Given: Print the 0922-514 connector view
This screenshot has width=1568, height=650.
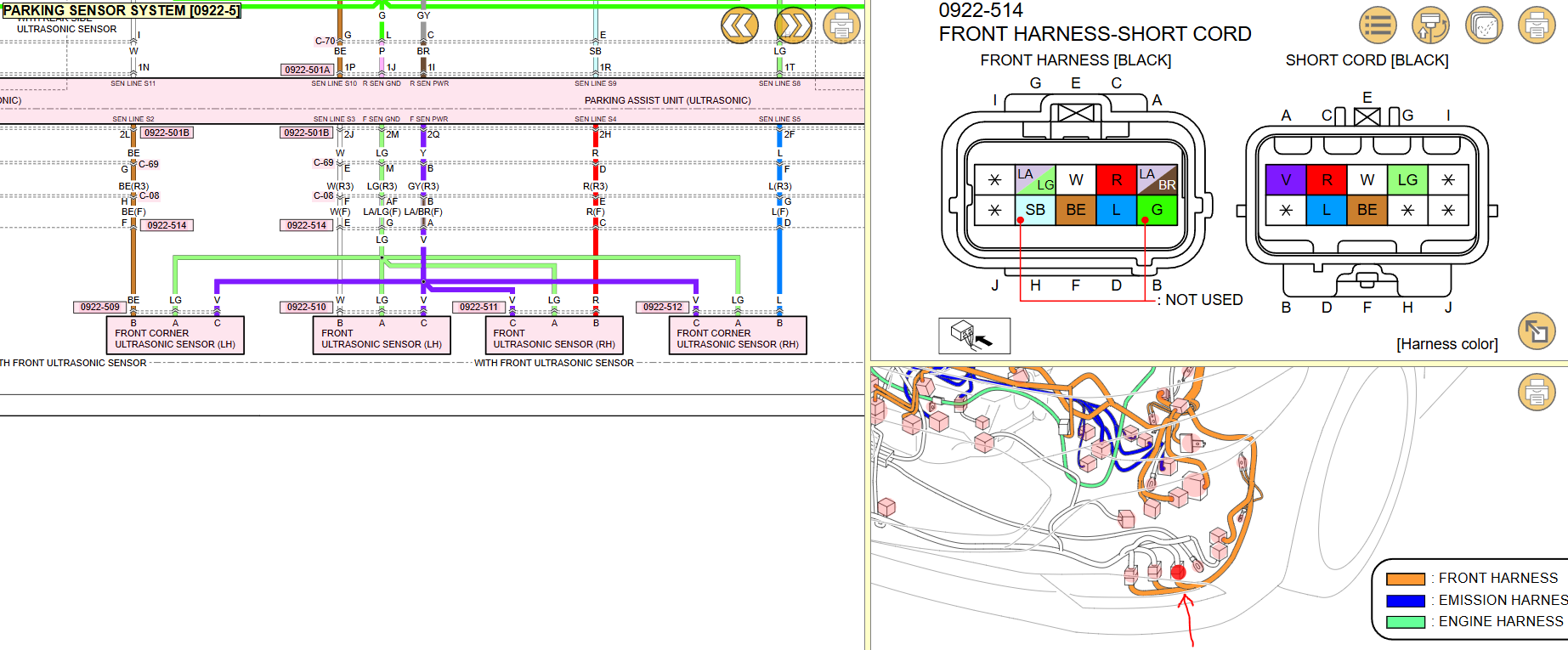Looking at the screenshot, I should 1537,25.
